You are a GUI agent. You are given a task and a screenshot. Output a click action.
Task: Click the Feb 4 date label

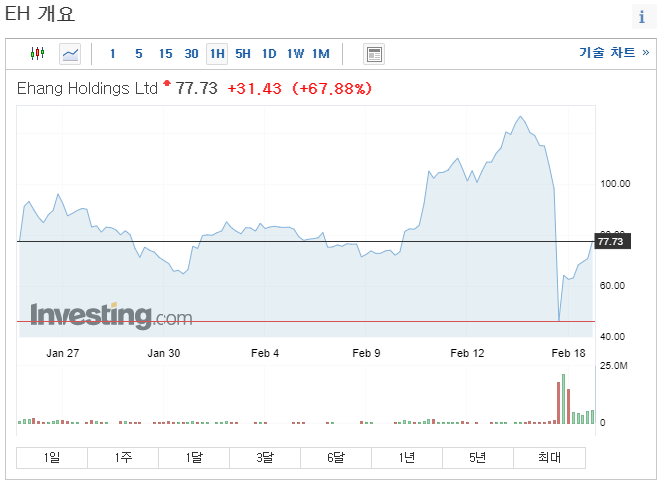(x=265, y=353)
